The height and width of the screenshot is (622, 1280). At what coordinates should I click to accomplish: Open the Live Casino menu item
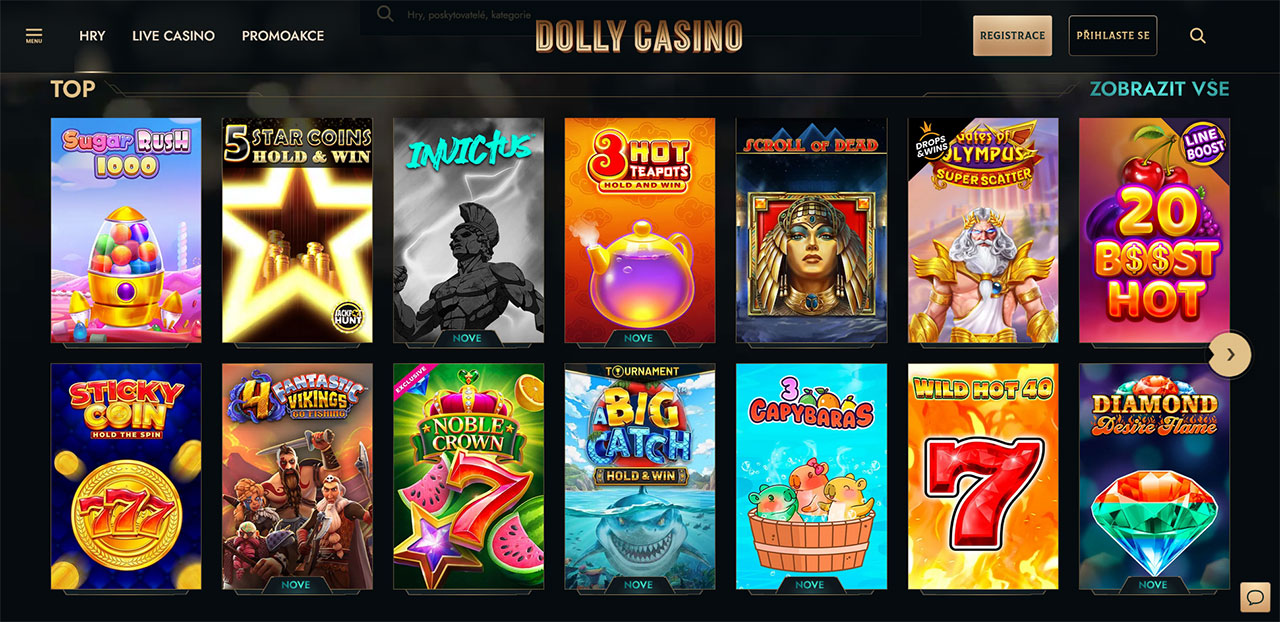173,36
